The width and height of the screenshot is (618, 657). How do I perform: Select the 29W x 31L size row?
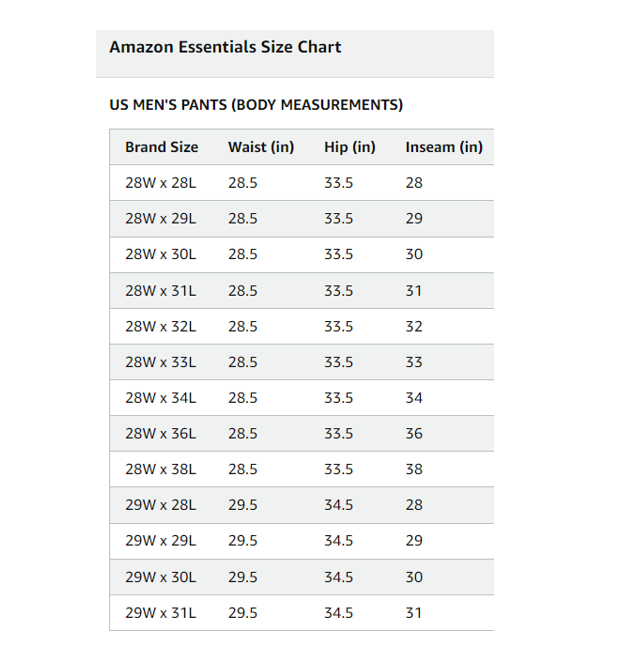[x=302, y=613]
